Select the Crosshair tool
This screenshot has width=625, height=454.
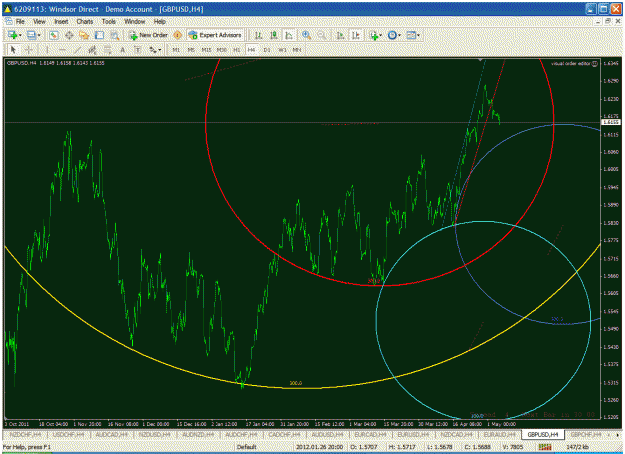(28, 50)
